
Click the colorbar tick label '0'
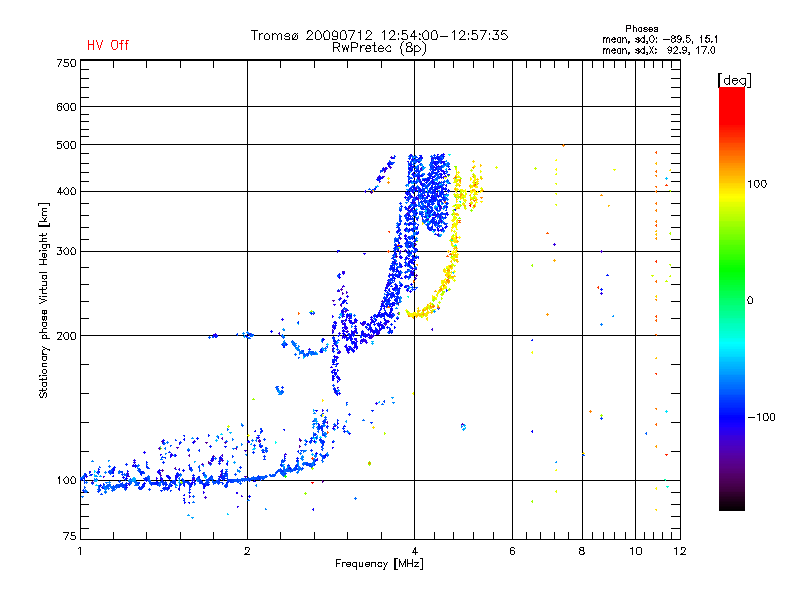(750, 301)
